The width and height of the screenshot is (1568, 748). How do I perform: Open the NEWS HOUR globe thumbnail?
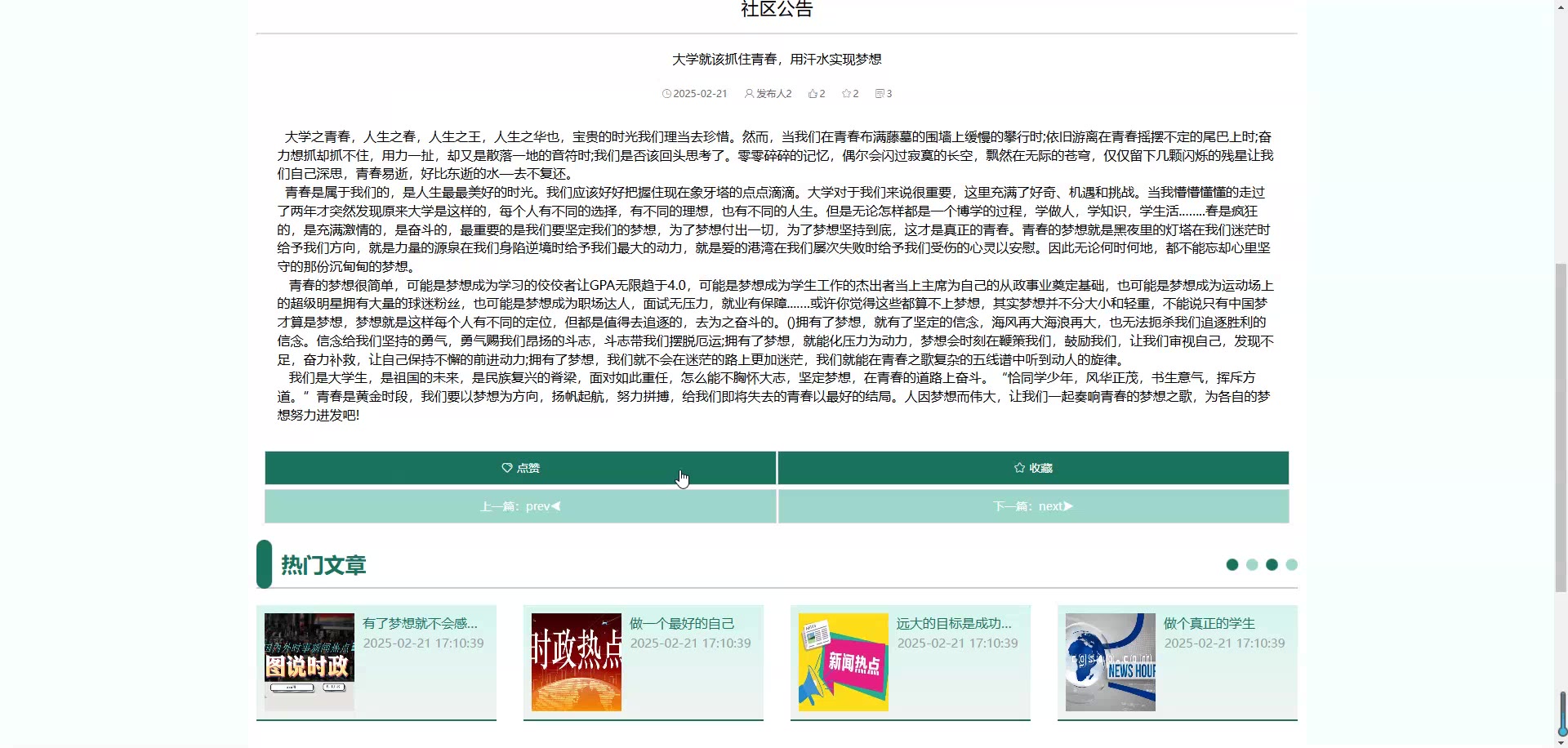pyautogui.click(x=1111, y=662)
